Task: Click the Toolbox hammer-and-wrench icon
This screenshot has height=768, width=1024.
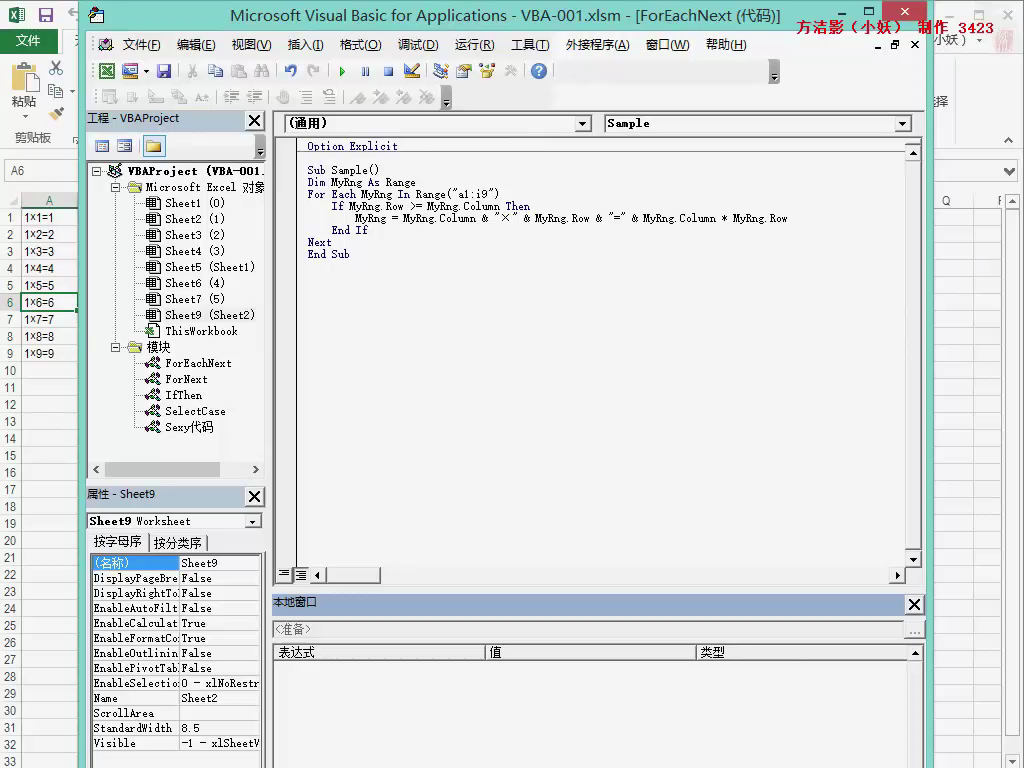Action: (511, 71)
